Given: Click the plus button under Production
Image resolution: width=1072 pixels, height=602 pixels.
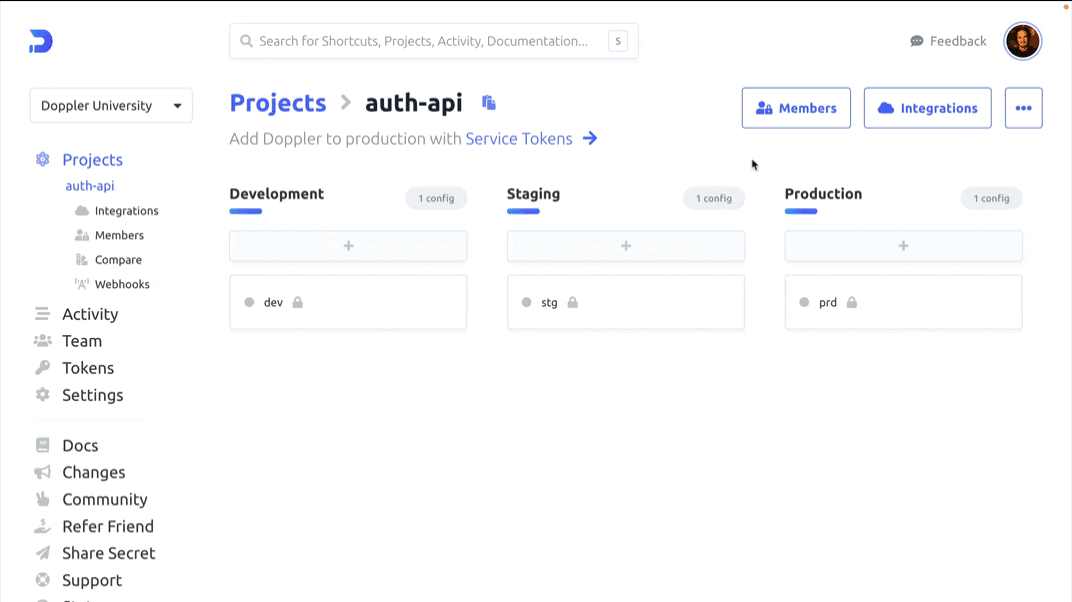Looking at the screenshot, I should pyautogui.click(x=903, y=246).
